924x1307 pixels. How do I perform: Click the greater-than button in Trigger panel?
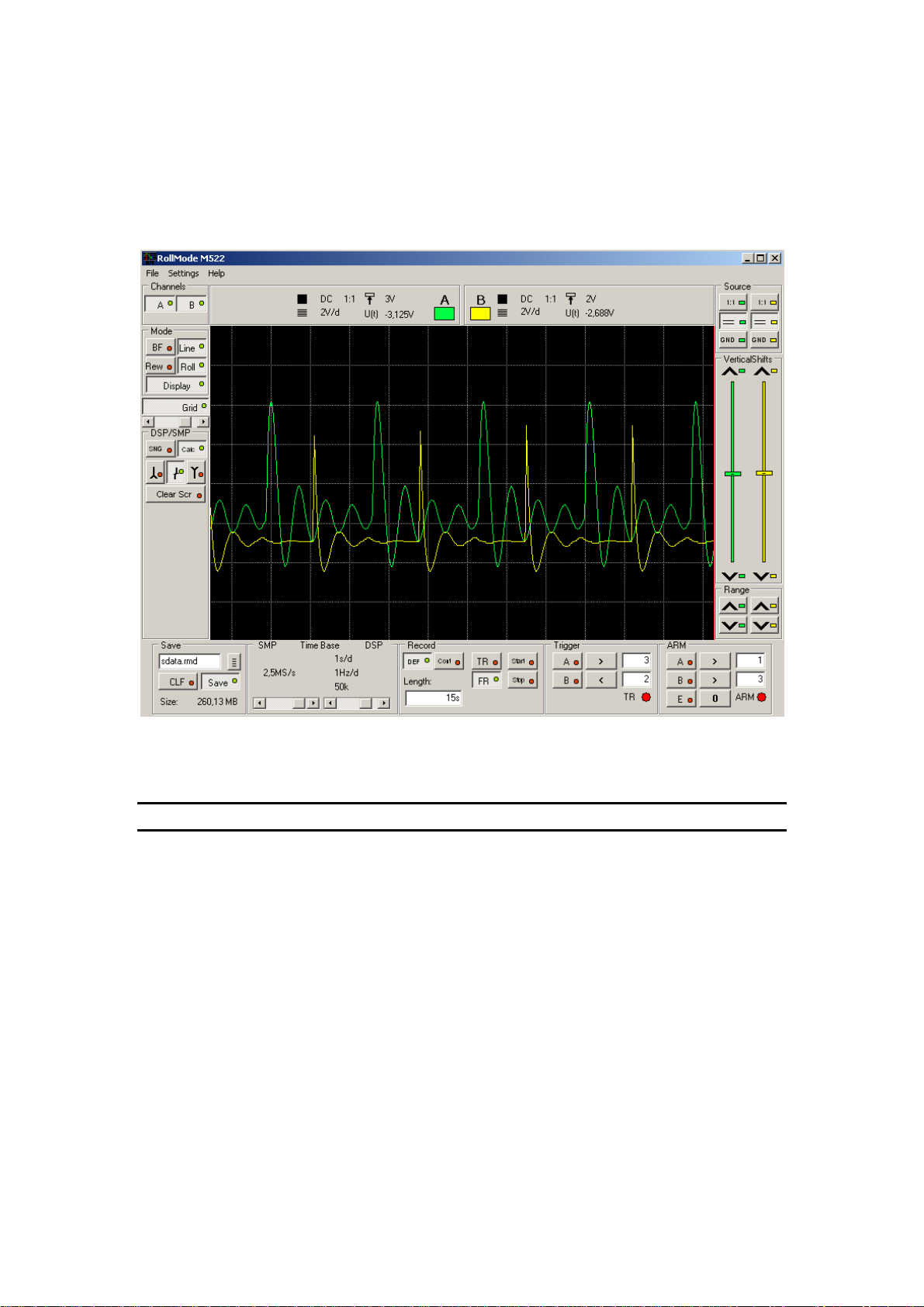pyautogui.click(x=600, y=662)
